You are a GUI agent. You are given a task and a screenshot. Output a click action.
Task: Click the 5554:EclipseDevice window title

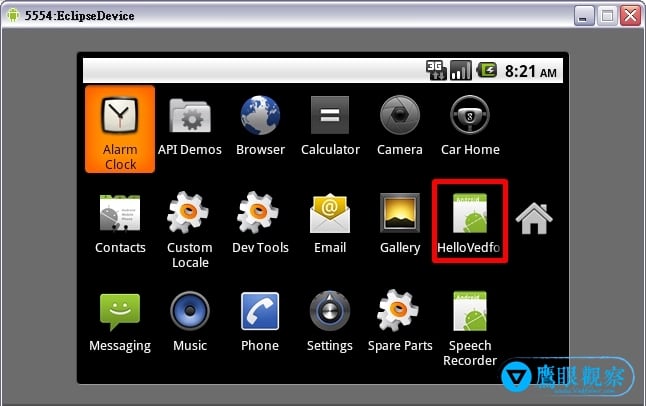click(80, 16)
